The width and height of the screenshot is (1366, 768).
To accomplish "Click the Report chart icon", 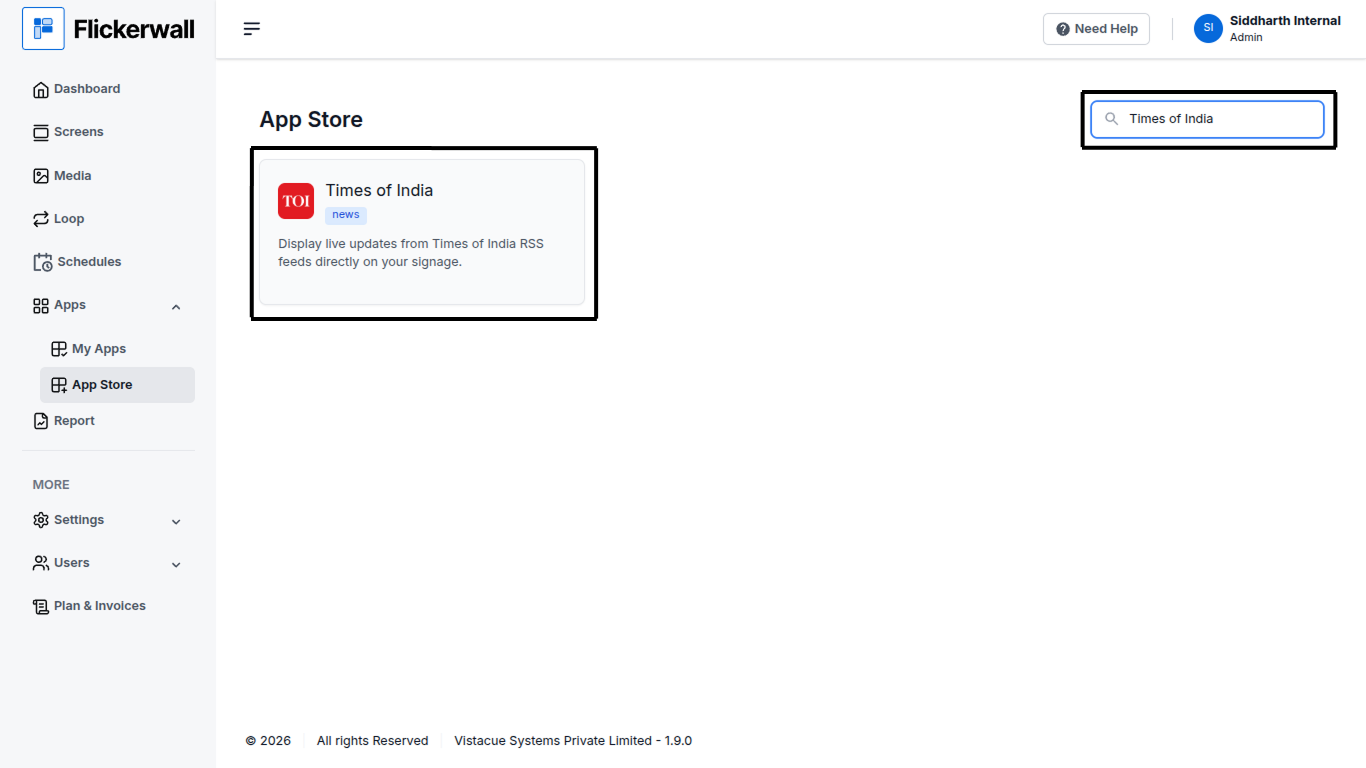I will pyautogui.click(x=41, y=421).
